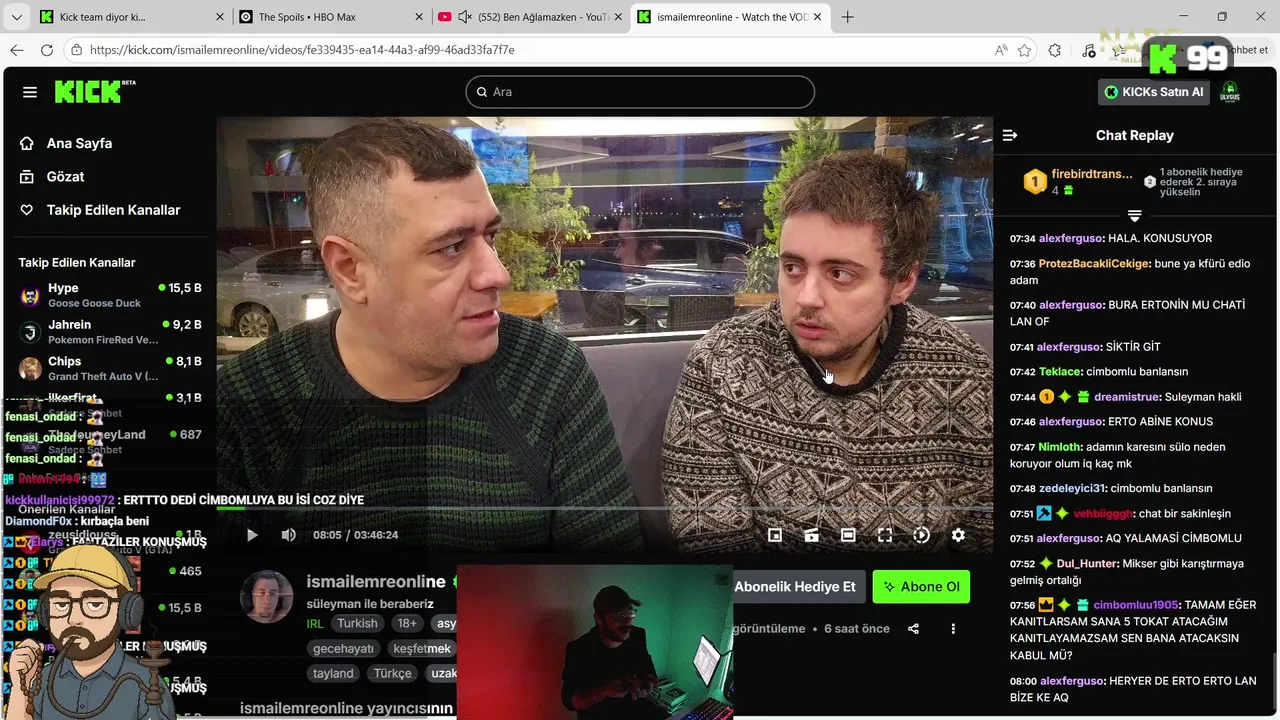
Task: Enter fullscreen mode
Action: tap(885, 535)
